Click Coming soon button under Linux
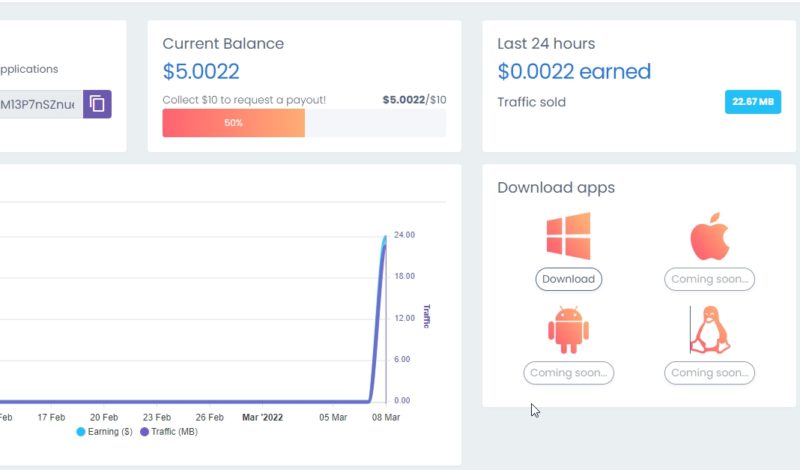Screen dimensions: 800x470 coord(709,372)
